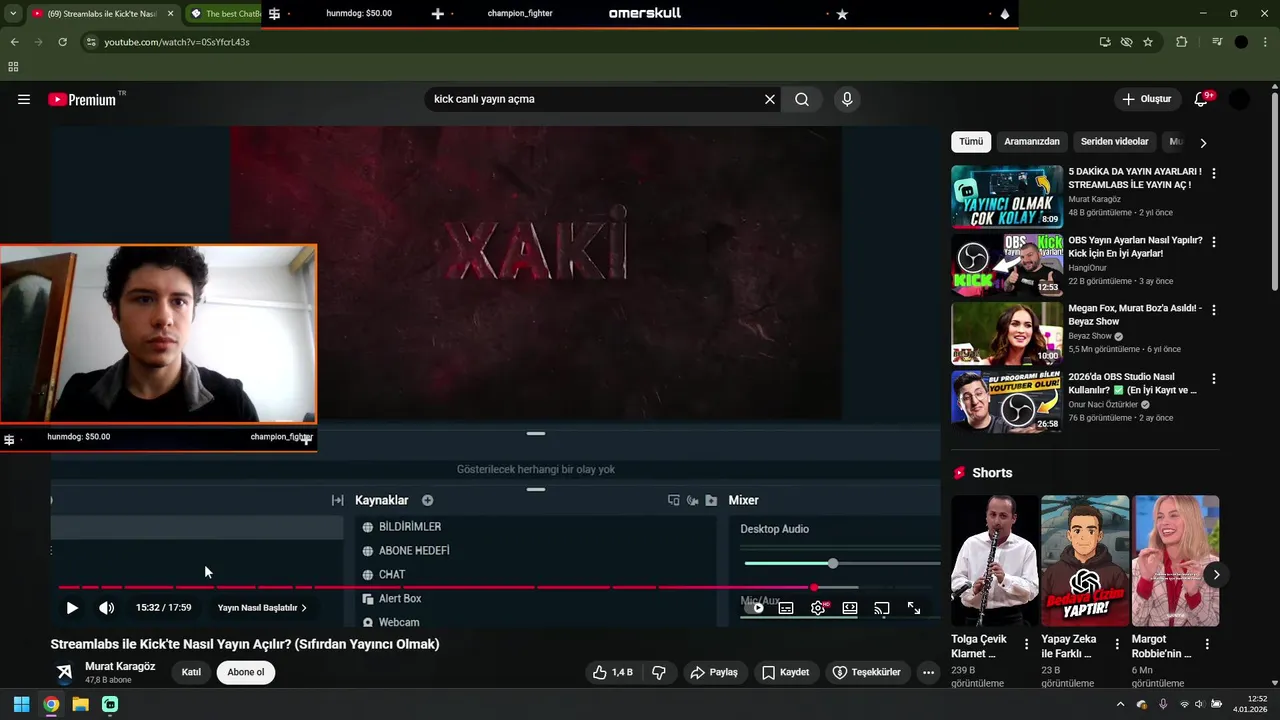Go back in Chrome

coord(14,42)
